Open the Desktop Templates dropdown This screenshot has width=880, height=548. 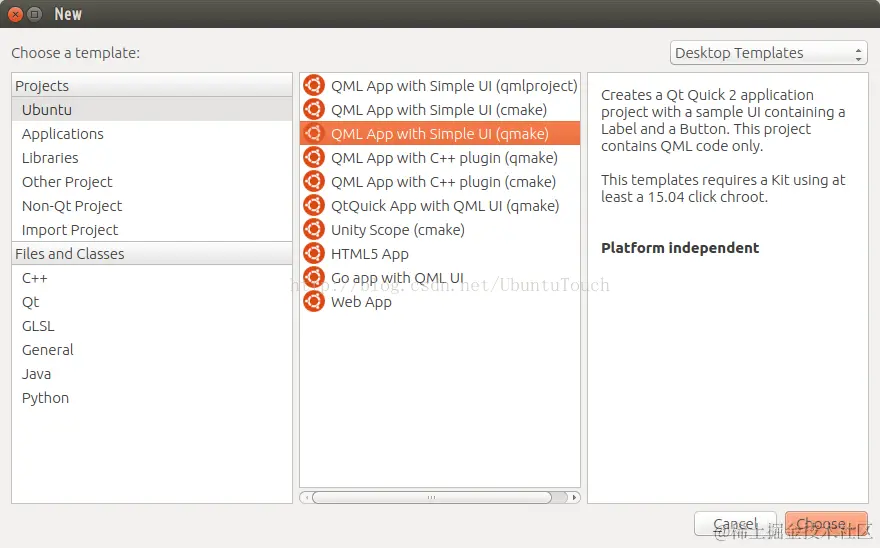pyautogui.click(x=768, y=53)
